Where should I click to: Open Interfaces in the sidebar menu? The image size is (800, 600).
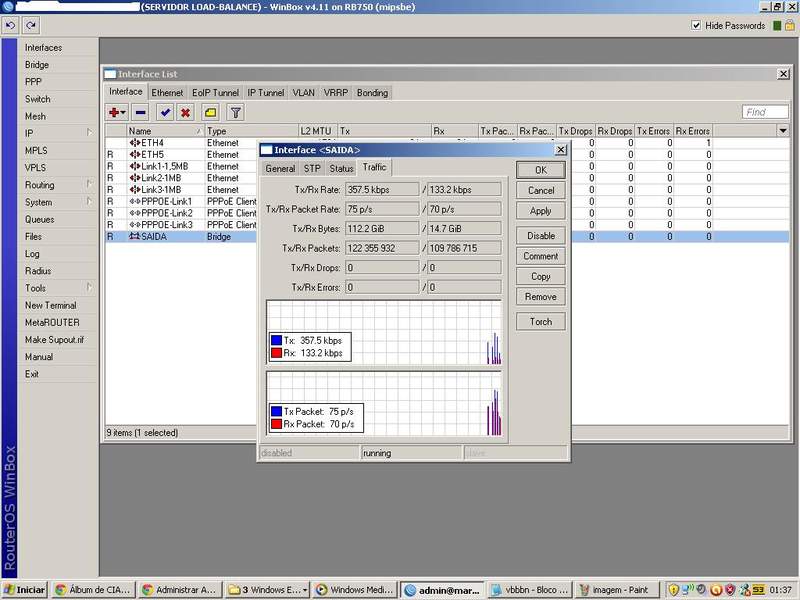[x=43, y=47]
